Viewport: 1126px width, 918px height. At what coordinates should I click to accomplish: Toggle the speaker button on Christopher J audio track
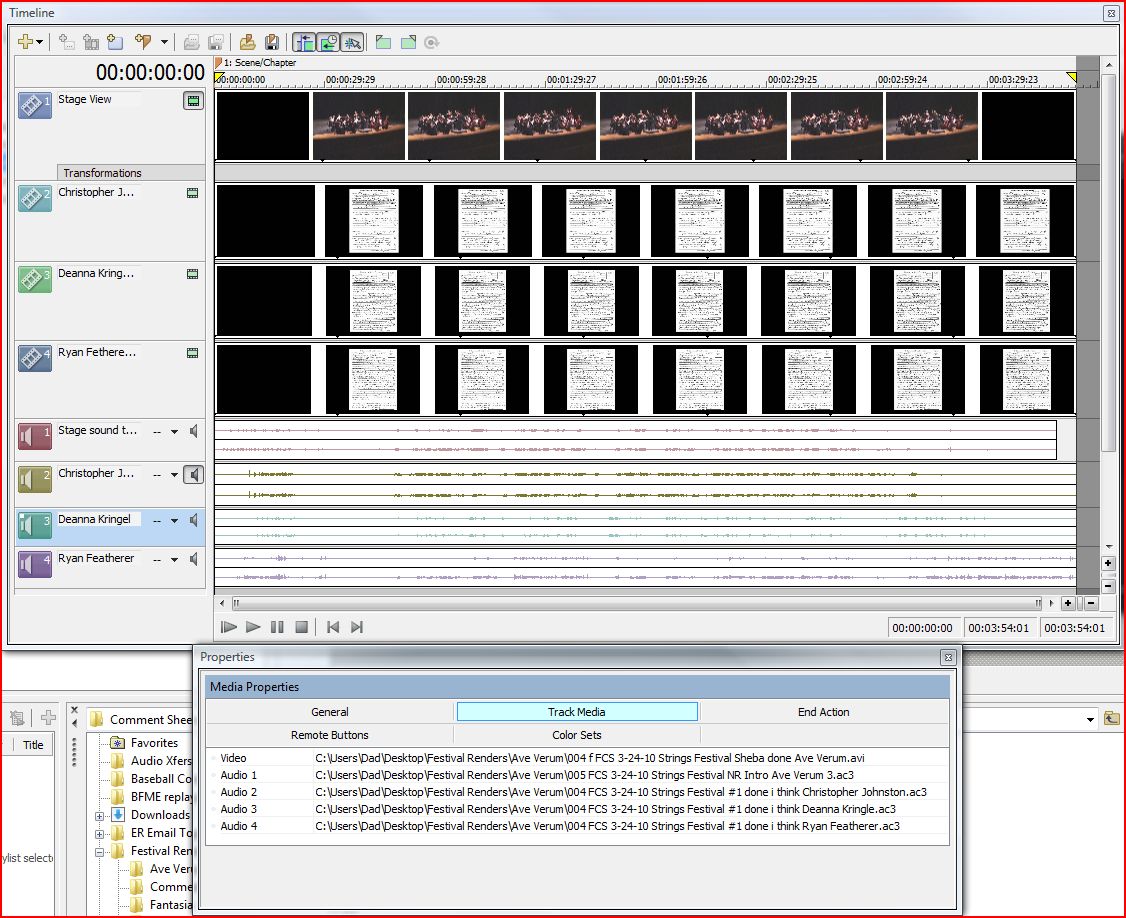click(x=193, y=474)
